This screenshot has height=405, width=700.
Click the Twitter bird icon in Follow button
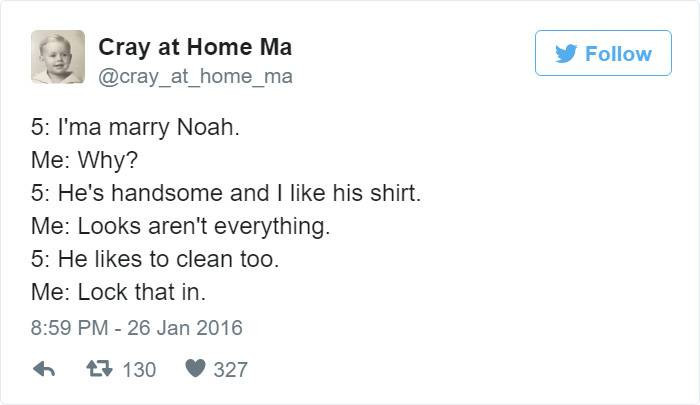[x=562, y=54]
